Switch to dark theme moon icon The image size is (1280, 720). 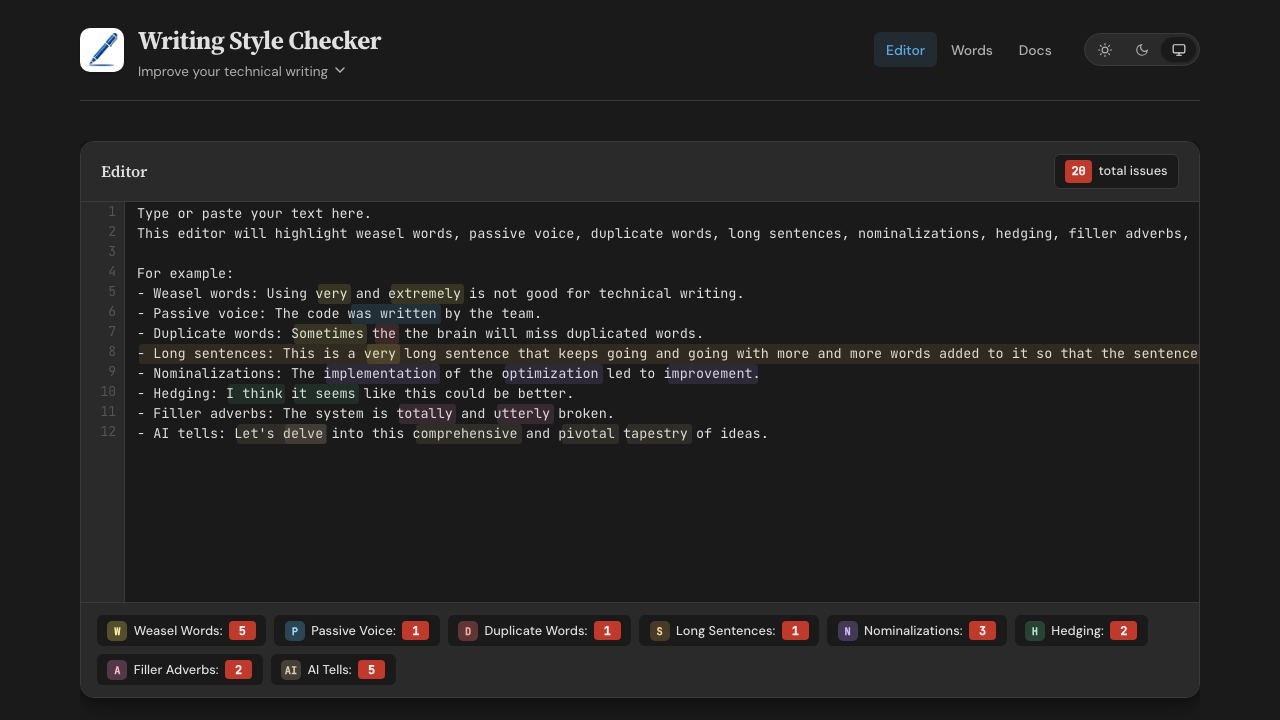tap(1142, 50)
